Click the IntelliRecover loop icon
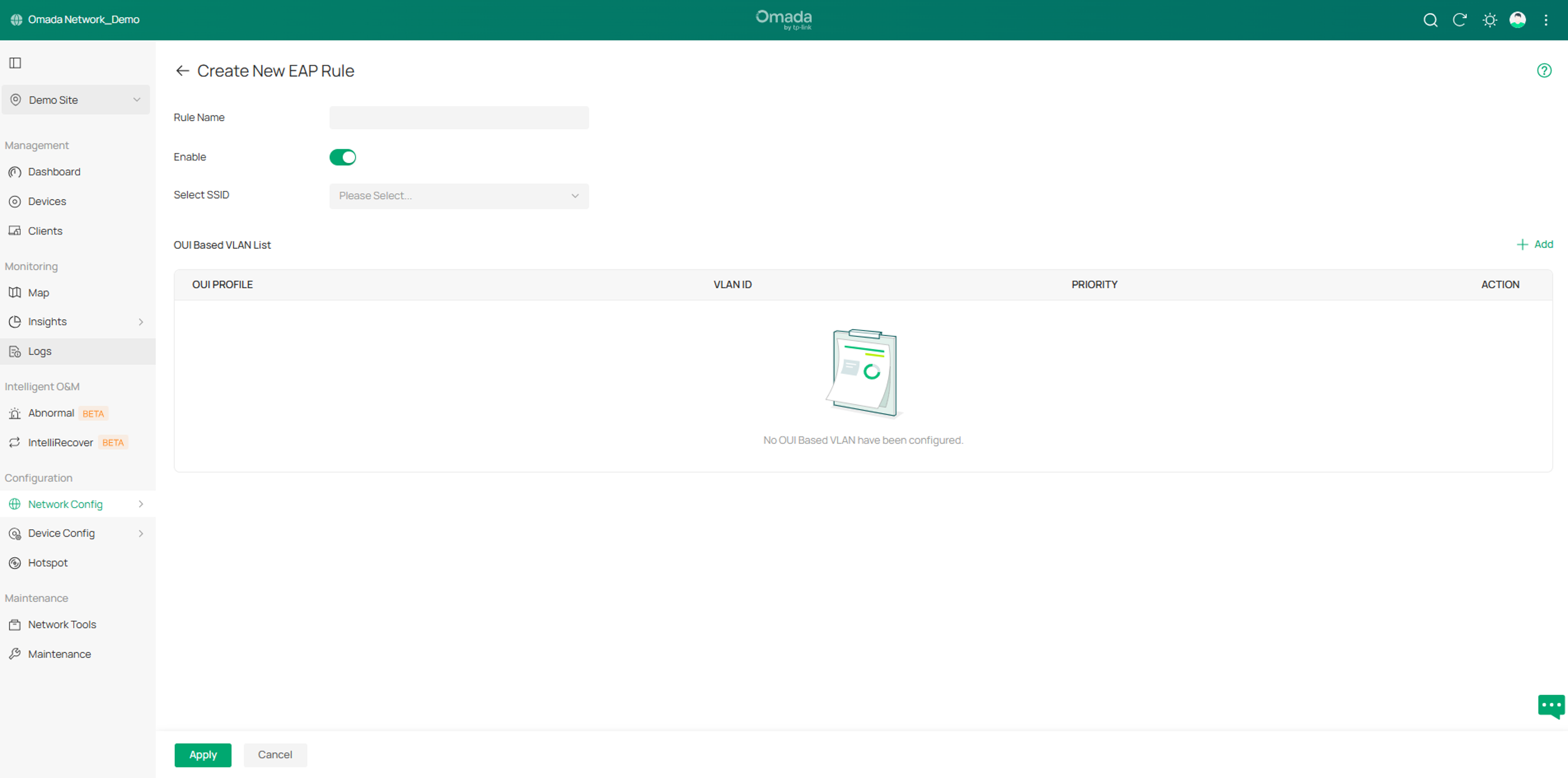This screenshot has width=1568, height=778. (x=15, y=442)
